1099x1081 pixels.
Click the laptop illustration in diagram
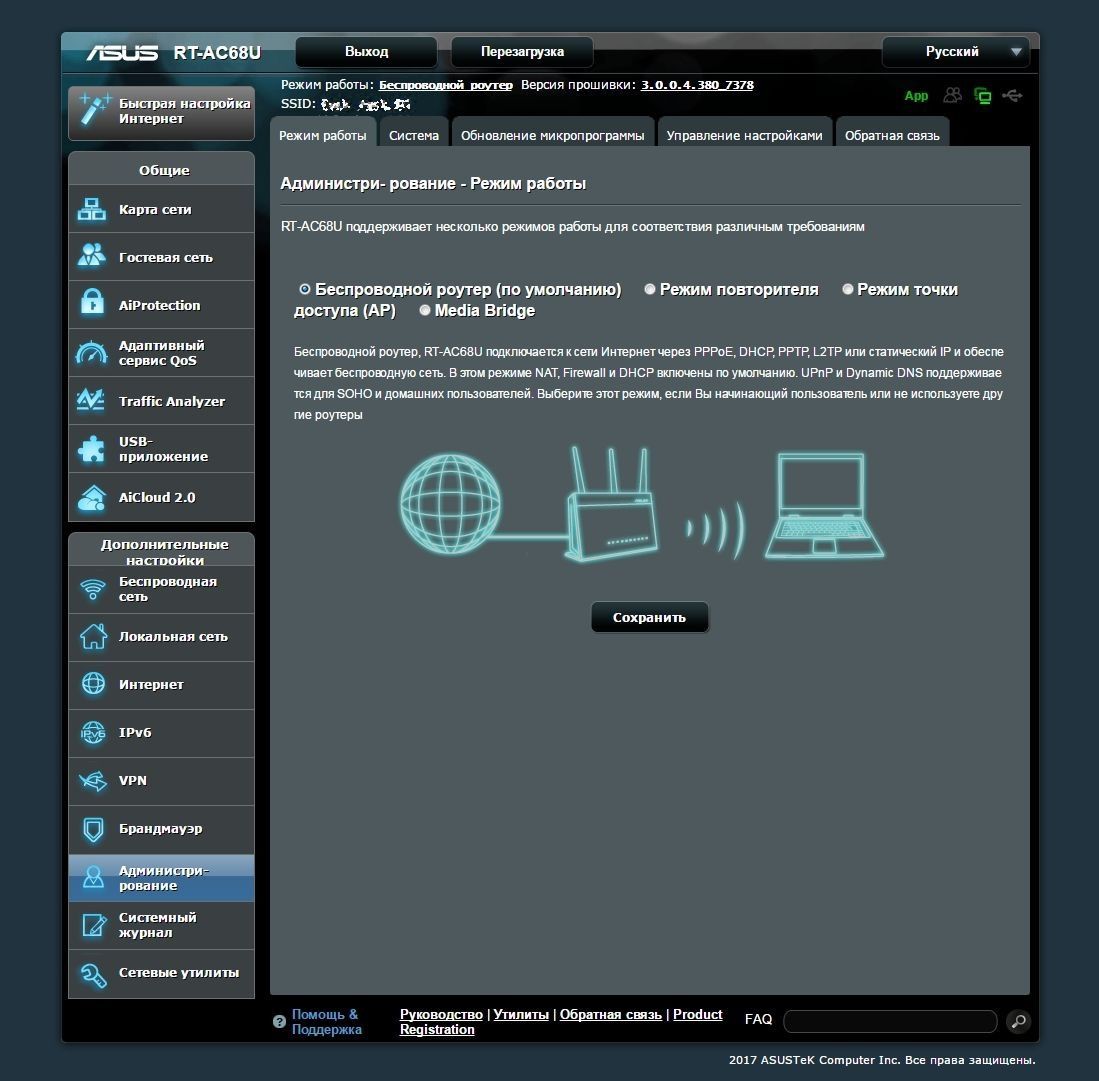pyautogui.click(x=824, y=505)
